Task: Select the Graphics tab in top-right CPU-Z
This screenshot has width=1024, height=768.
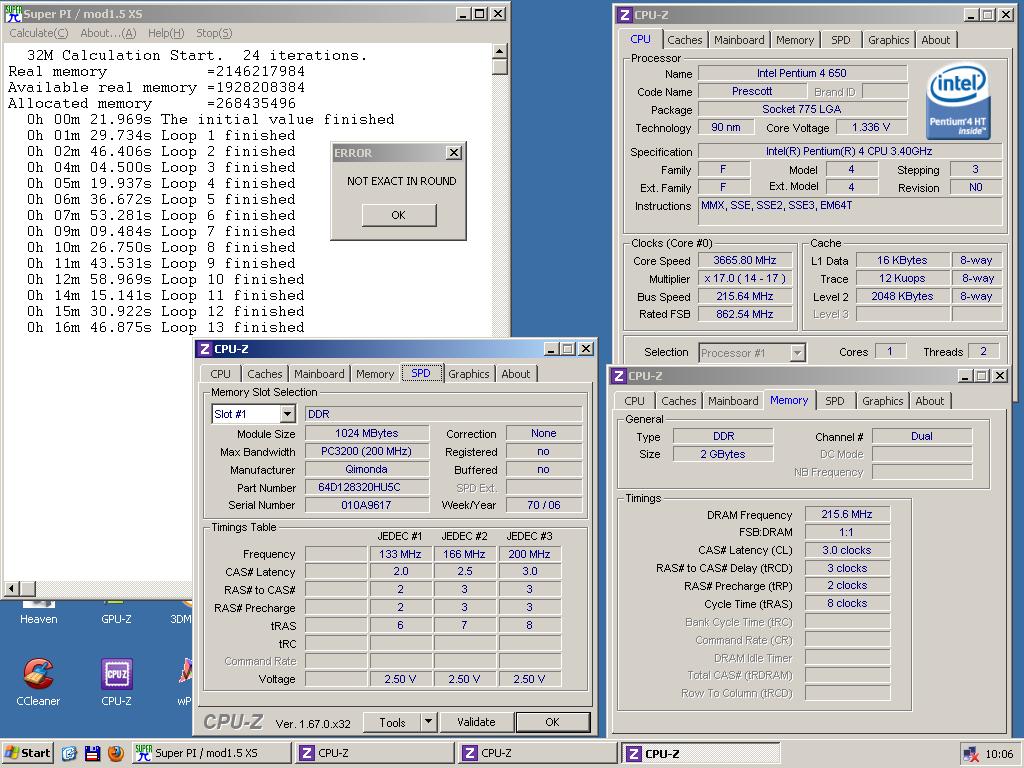Action: tap(888, 40)
